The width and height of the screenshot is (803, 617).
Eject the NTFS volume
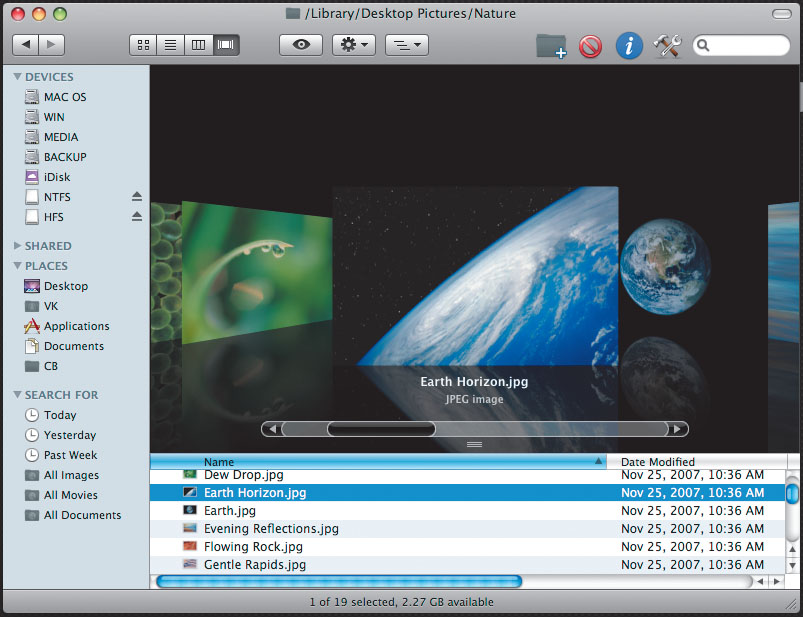137,197
